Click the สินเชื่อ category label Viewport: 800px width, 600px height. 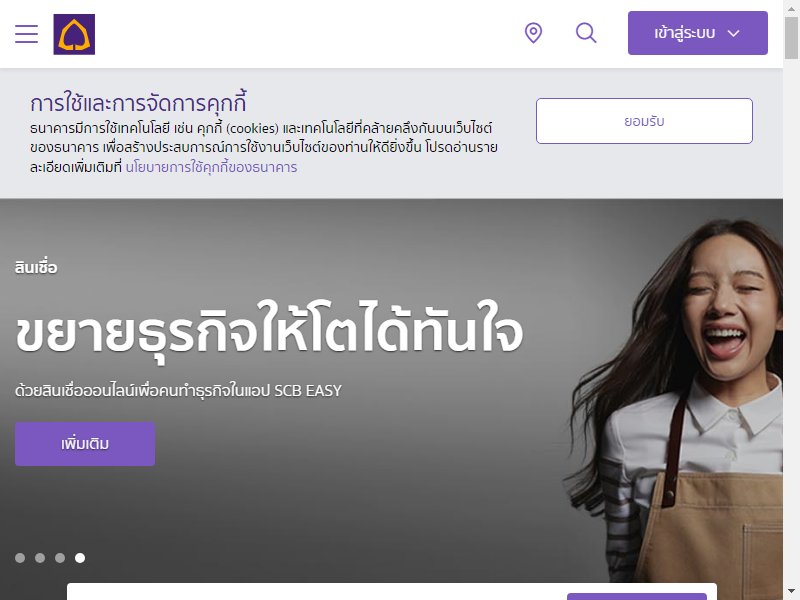click(36, 267)
